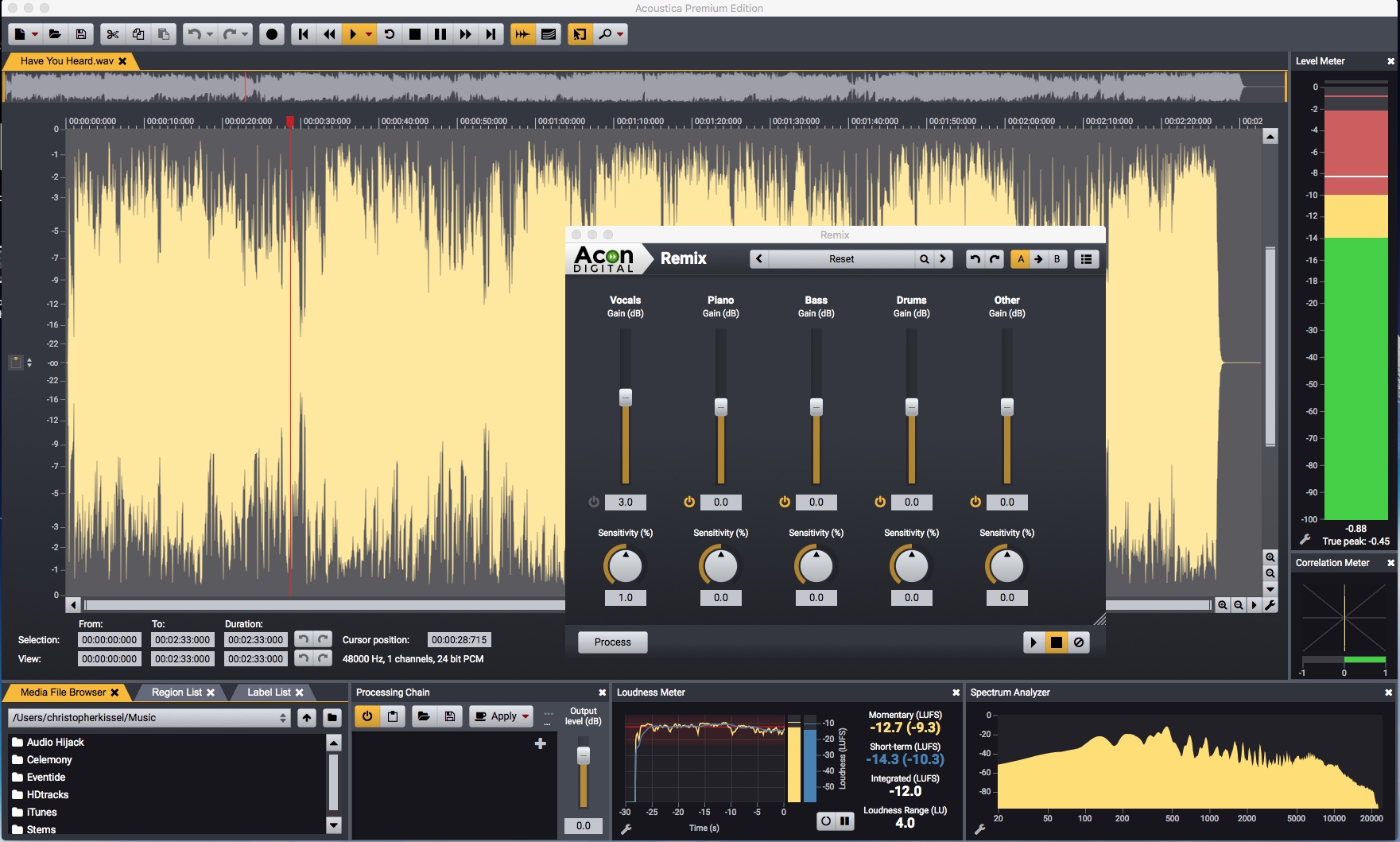This screenshot has width=1400, height=842.
Task: Copy the selection from the toolbar
Action: (138, 34)
